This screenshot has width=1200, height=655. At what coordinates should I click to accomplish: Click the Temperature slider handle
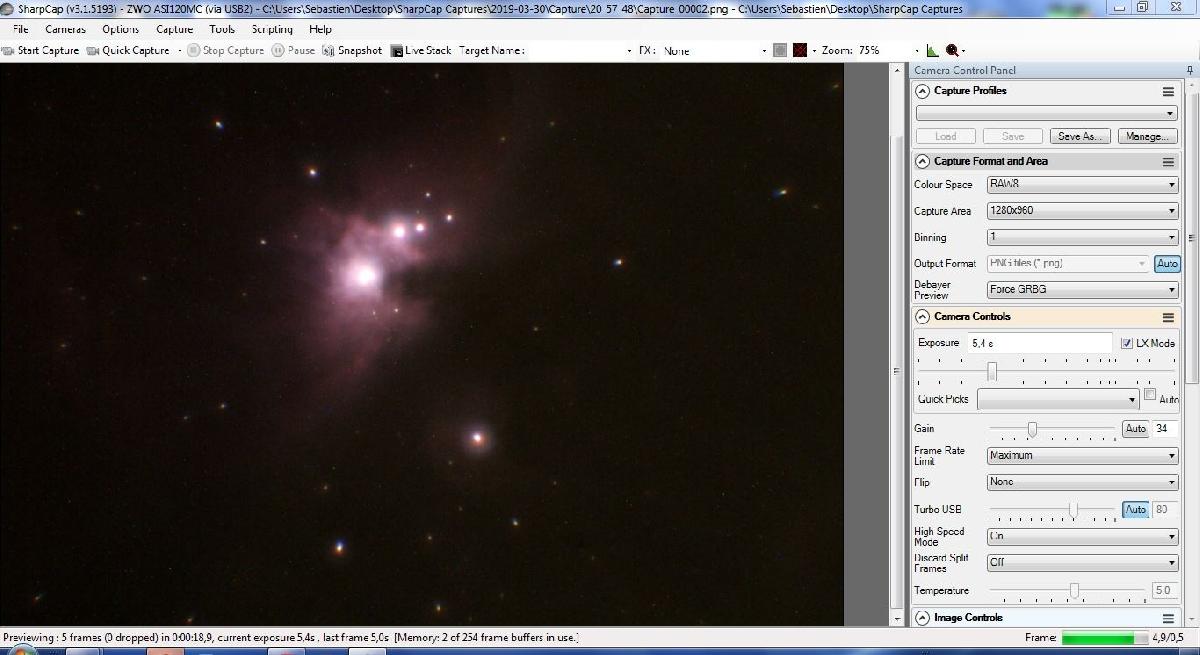(x=1074, y=591)
